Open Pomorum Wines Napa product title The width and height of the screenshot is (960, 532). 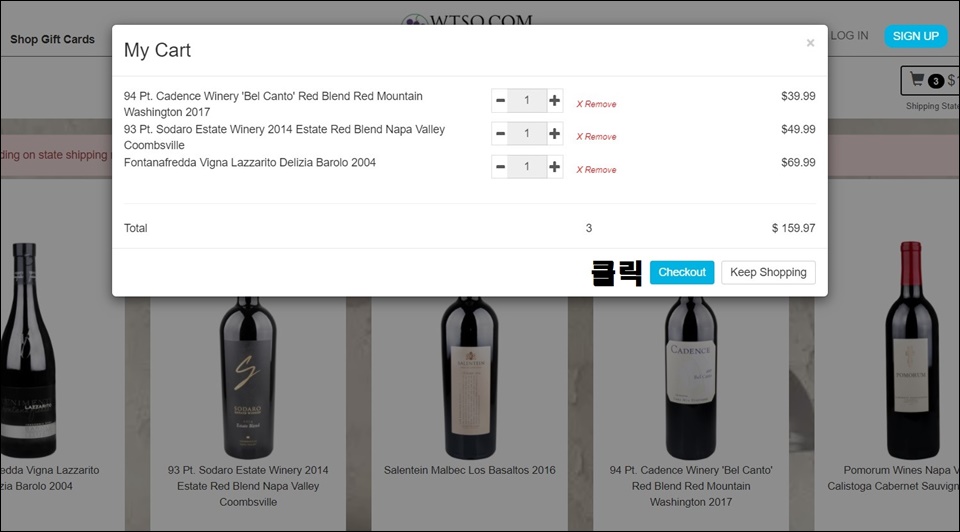click(893, 478)
